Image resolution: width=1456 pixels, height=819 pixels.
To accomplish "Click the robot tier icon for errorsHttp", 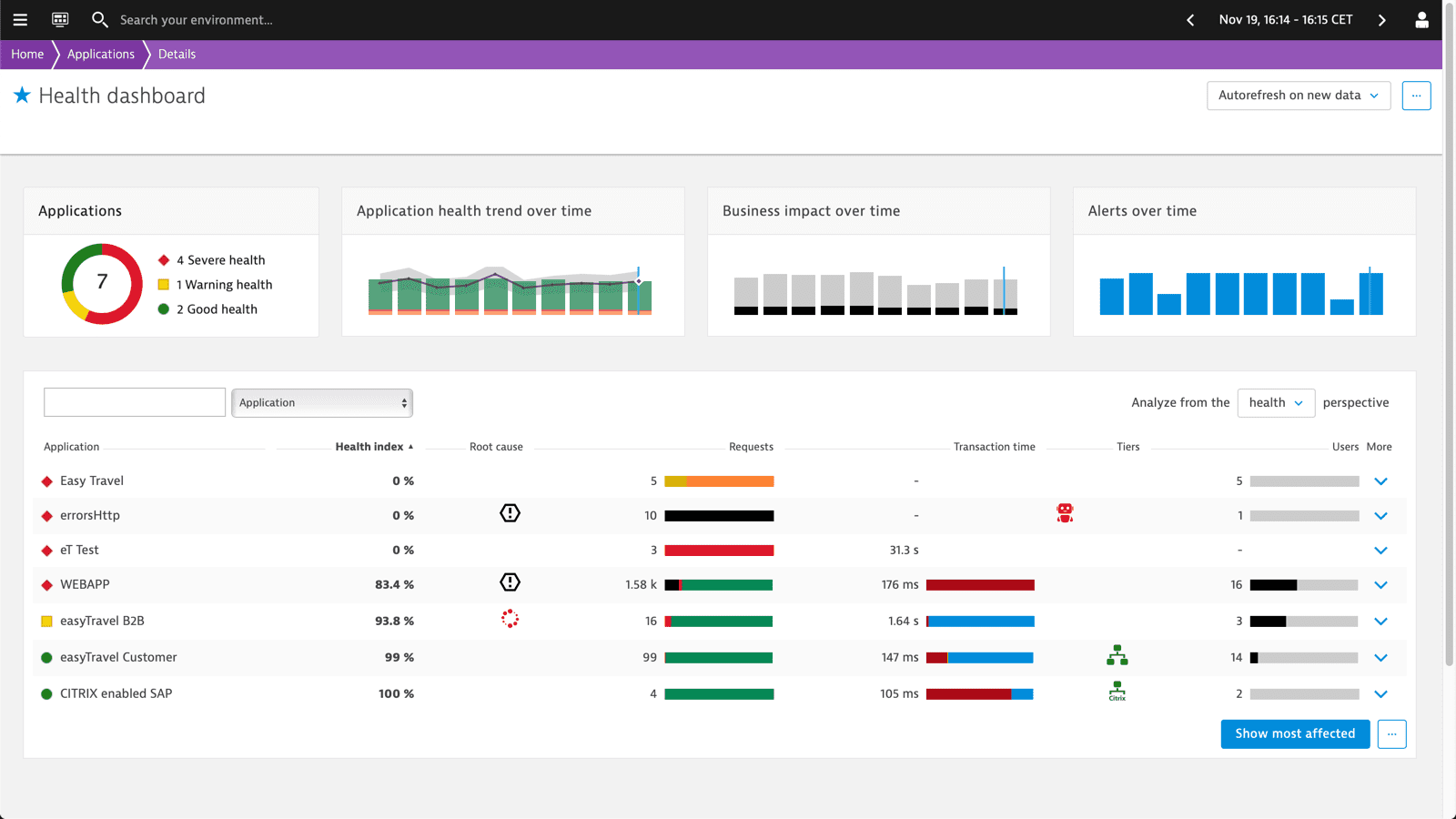I will (1064, 512).
